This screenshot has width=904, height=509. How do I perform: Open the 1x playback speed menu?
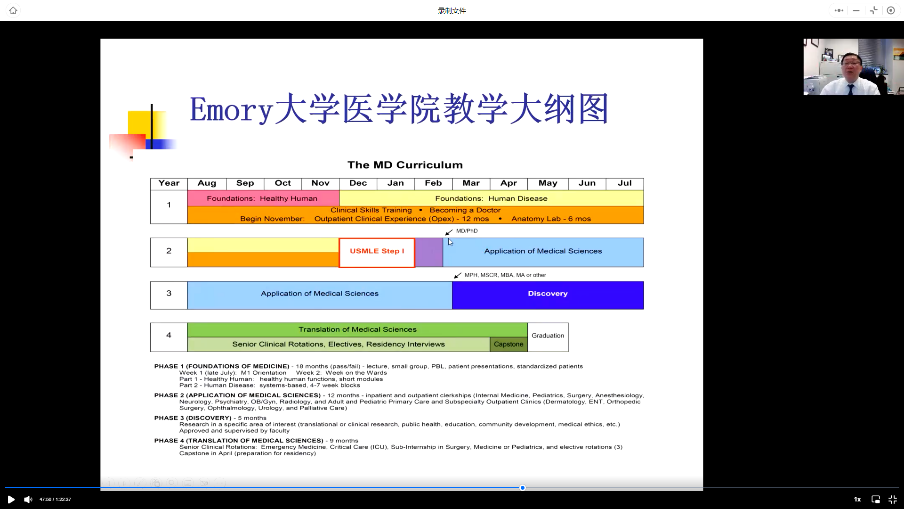pyautogui.click(x=857, y=499)
